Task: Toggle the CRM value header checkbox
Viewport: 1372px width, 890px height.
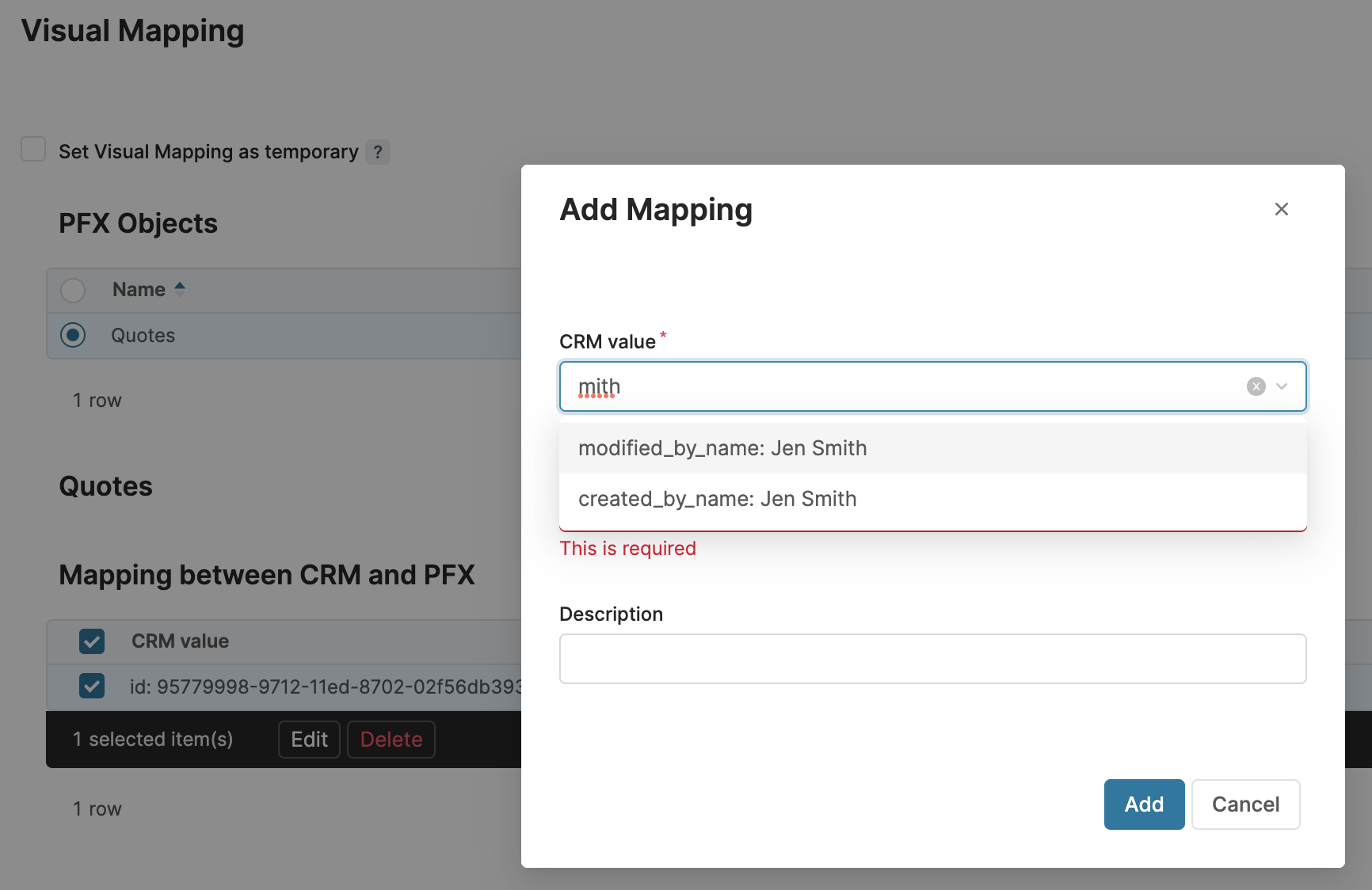Action: (x=92, y=641)
